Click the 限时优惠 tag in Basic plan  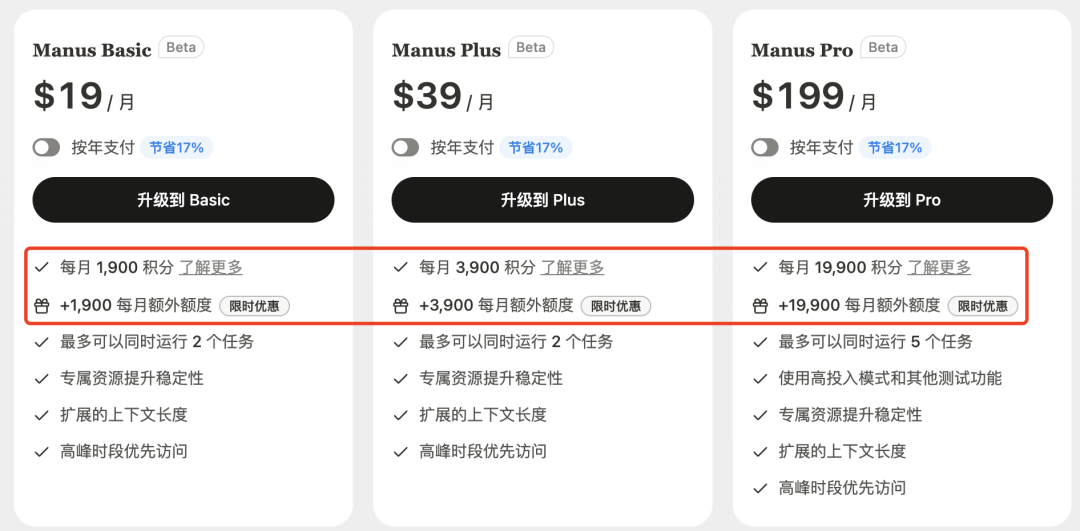255,306
